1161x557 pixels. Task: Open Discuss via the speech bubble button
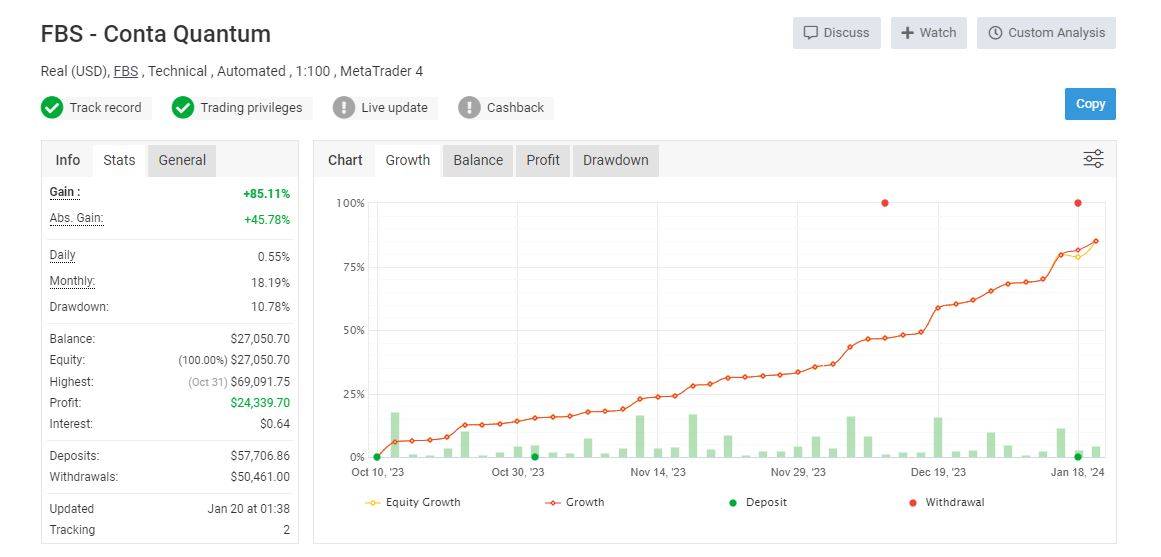(x=836, y=33)
